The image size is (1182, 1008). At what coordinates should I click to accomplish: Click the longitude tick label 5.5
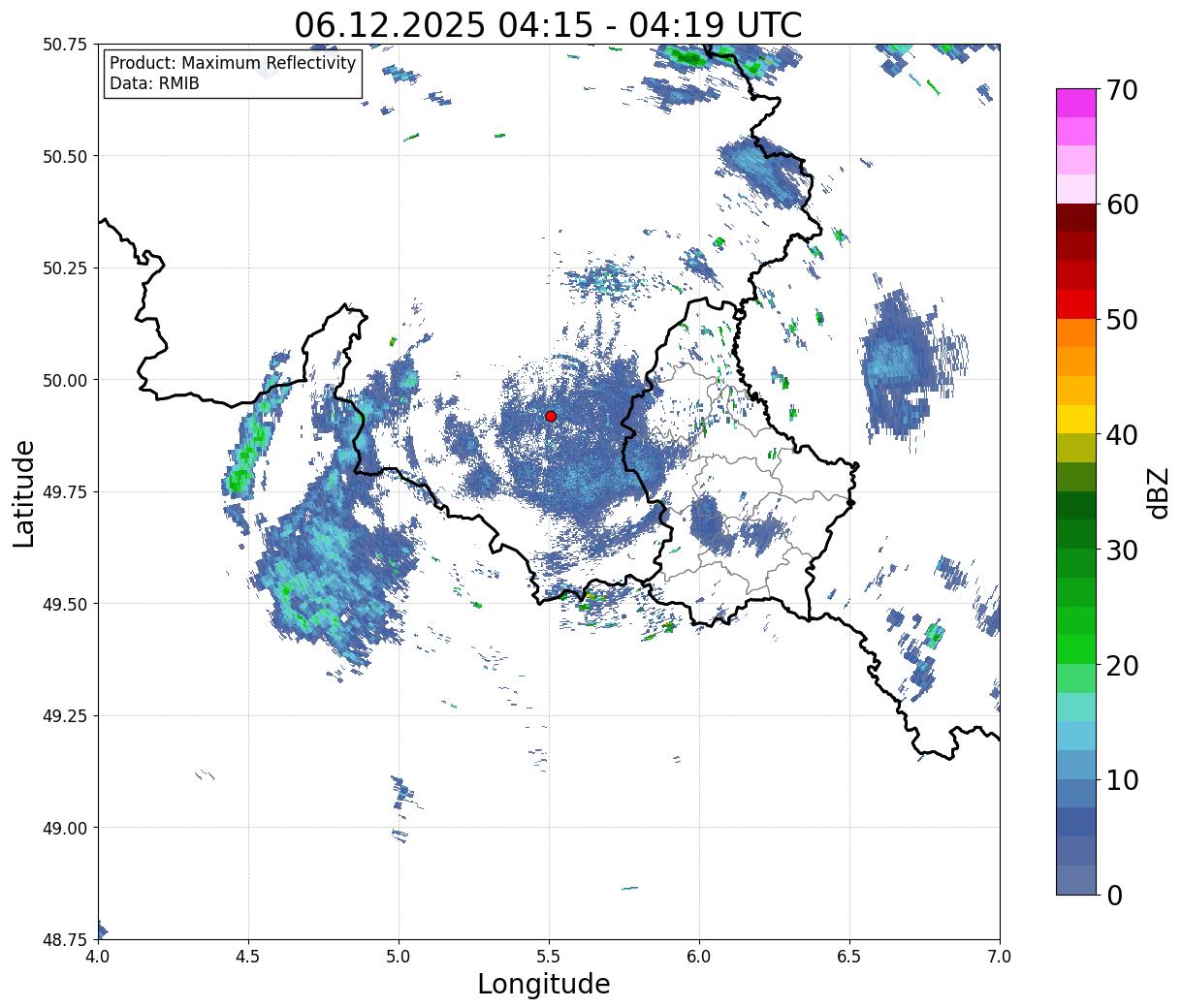coord(549,957)
